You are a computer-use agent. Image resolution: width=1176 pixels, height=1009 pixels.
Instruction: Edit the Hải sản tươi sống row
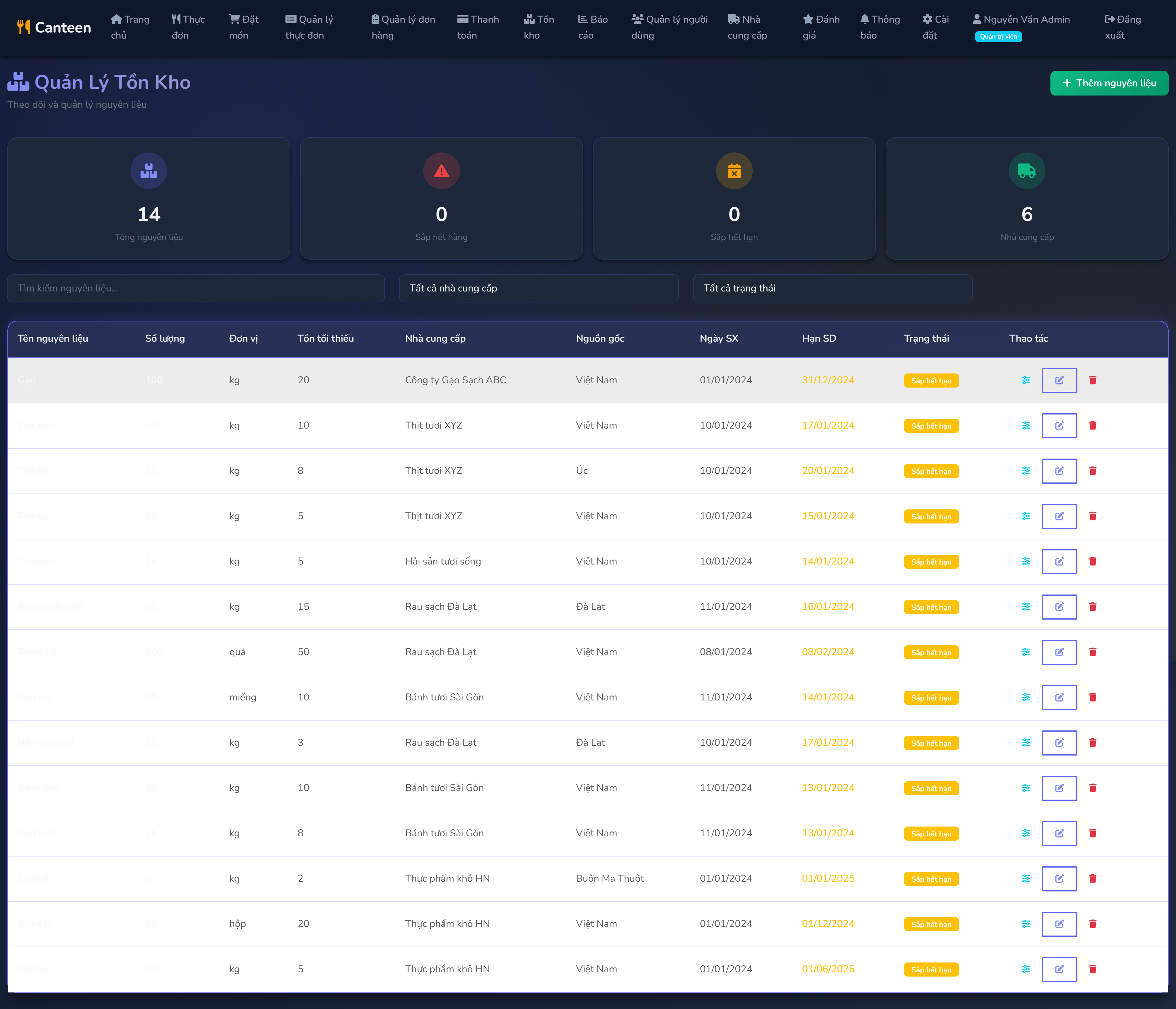(x=1059, y=561)
